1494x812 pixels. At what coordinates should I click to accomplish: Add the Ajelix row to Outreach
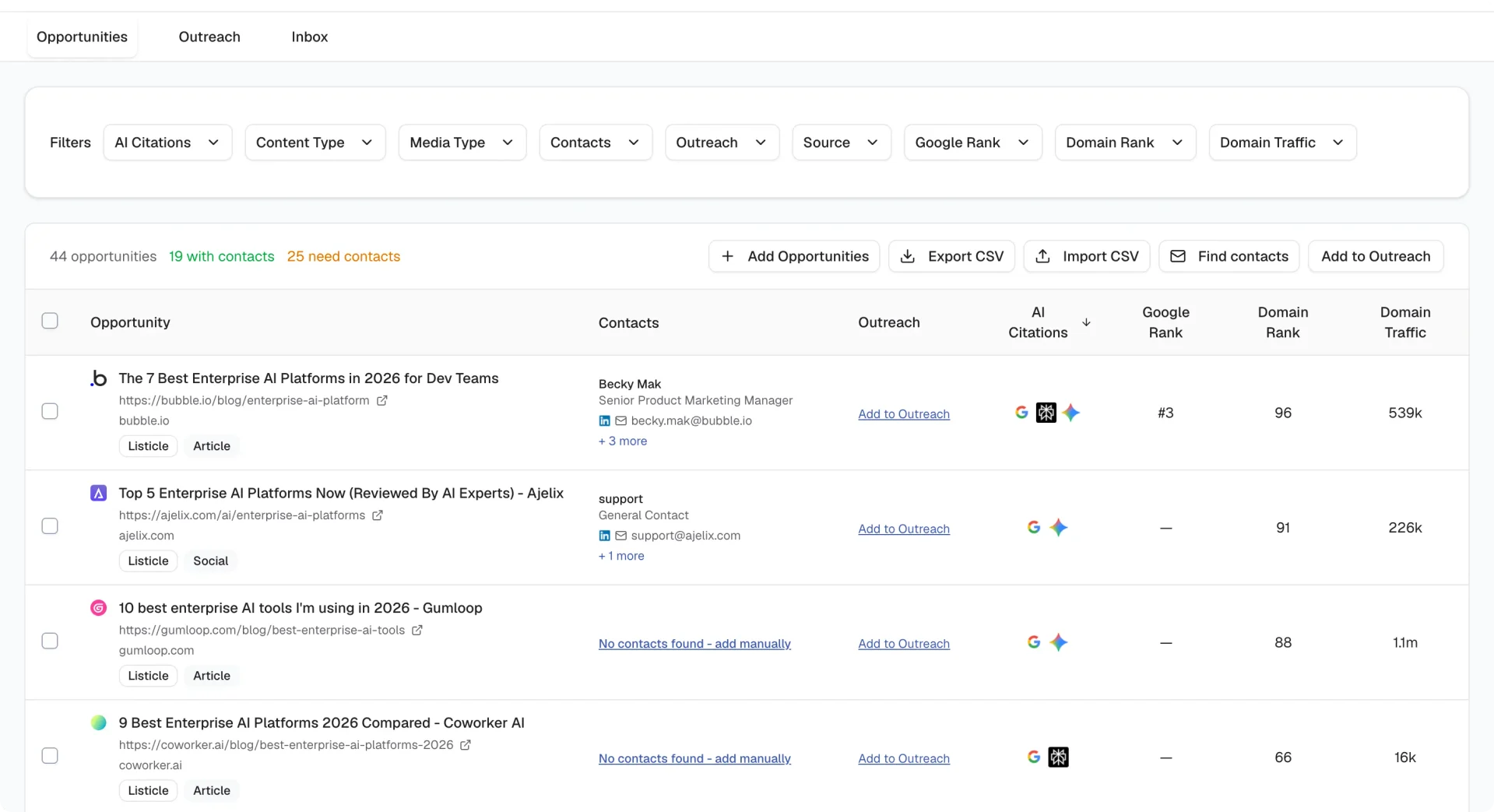[904, 529]
